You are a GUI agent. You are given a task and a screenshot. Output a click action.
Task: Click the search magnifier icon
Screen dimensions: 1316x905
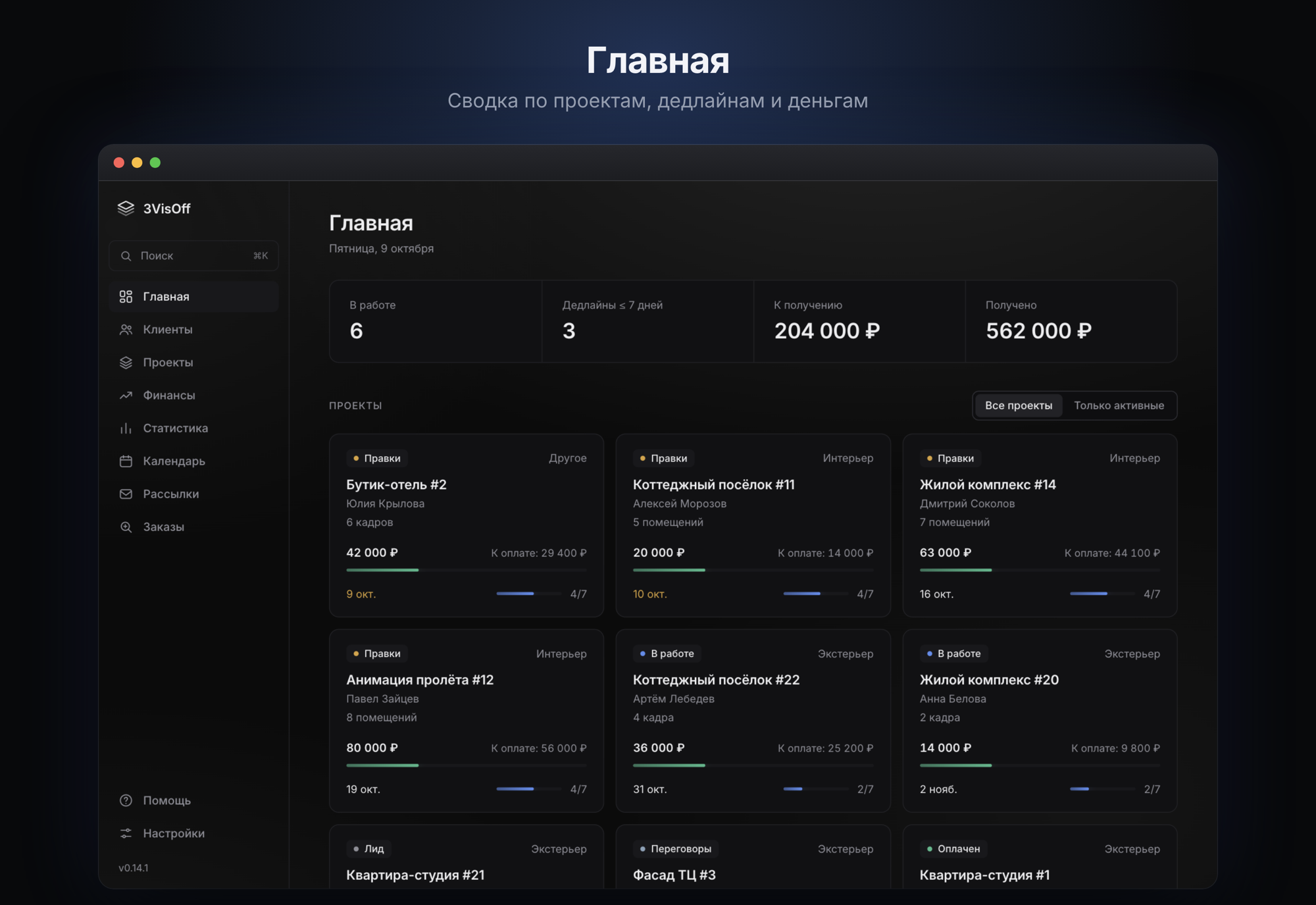coord(126,255)
